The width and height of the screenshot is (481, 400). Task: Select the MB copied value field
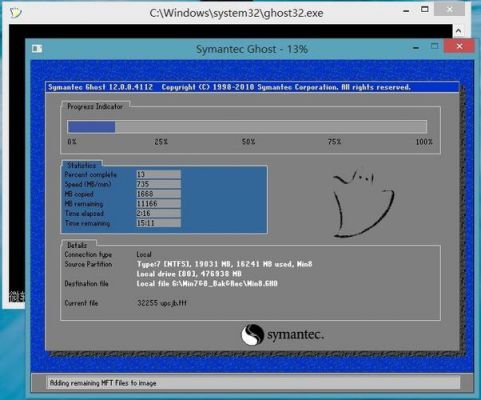pos(158,194)
